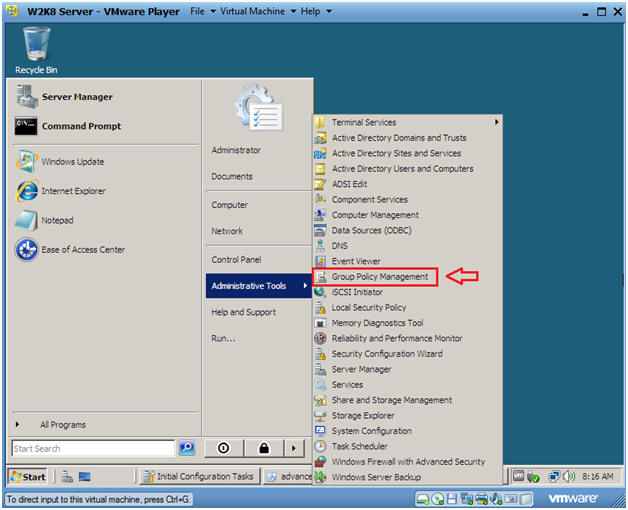Open Task Scheduler

tap(351, 446)
